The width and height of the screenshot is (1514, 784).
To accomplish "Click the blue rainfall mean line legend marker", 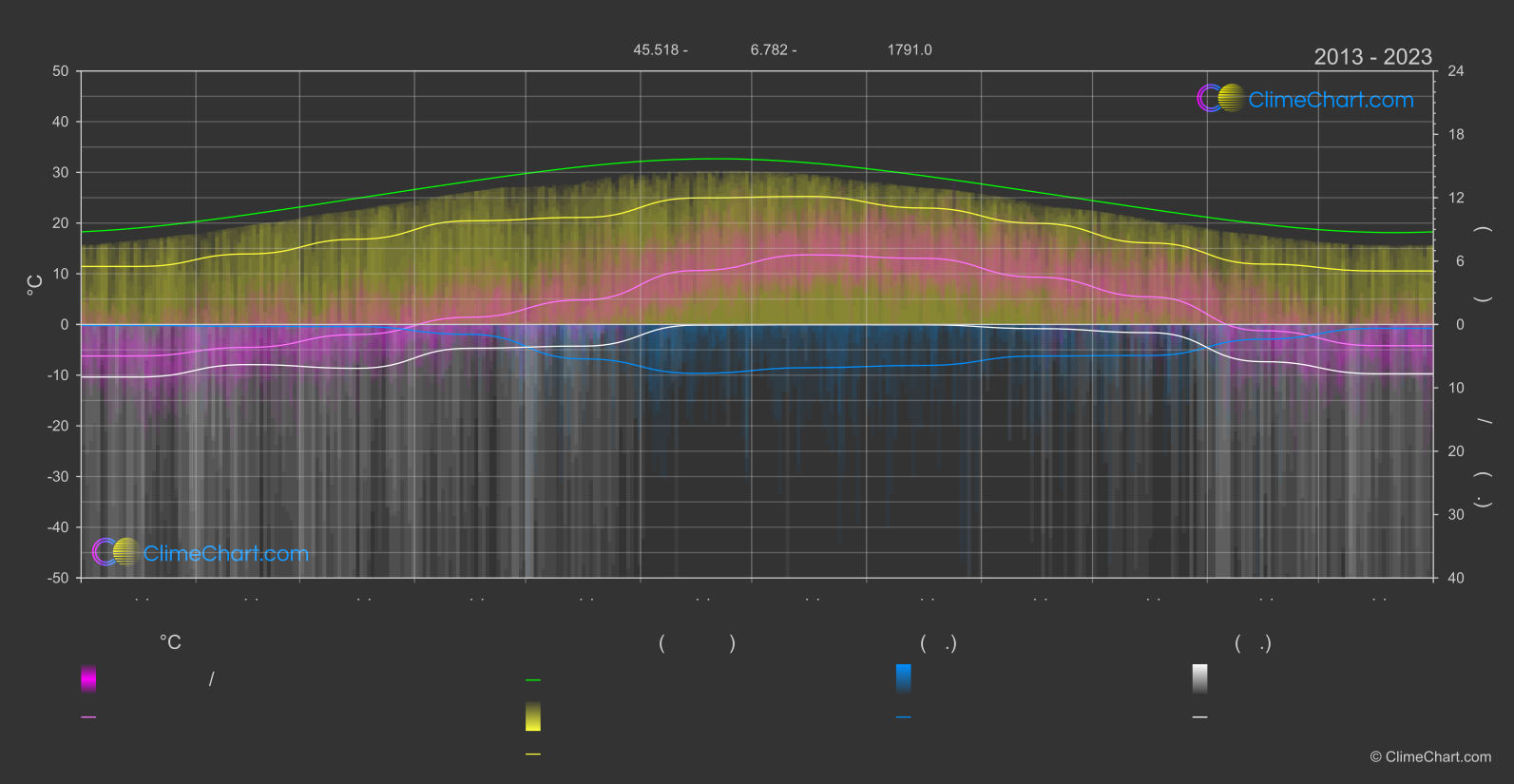I will 904,717.
